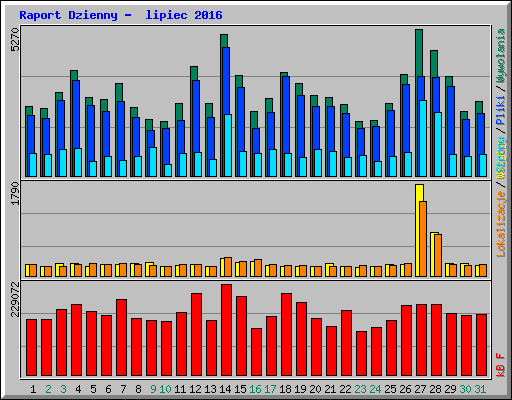Click the 'Wstępny' legend label
512x400 pixels.
[501, 158]
